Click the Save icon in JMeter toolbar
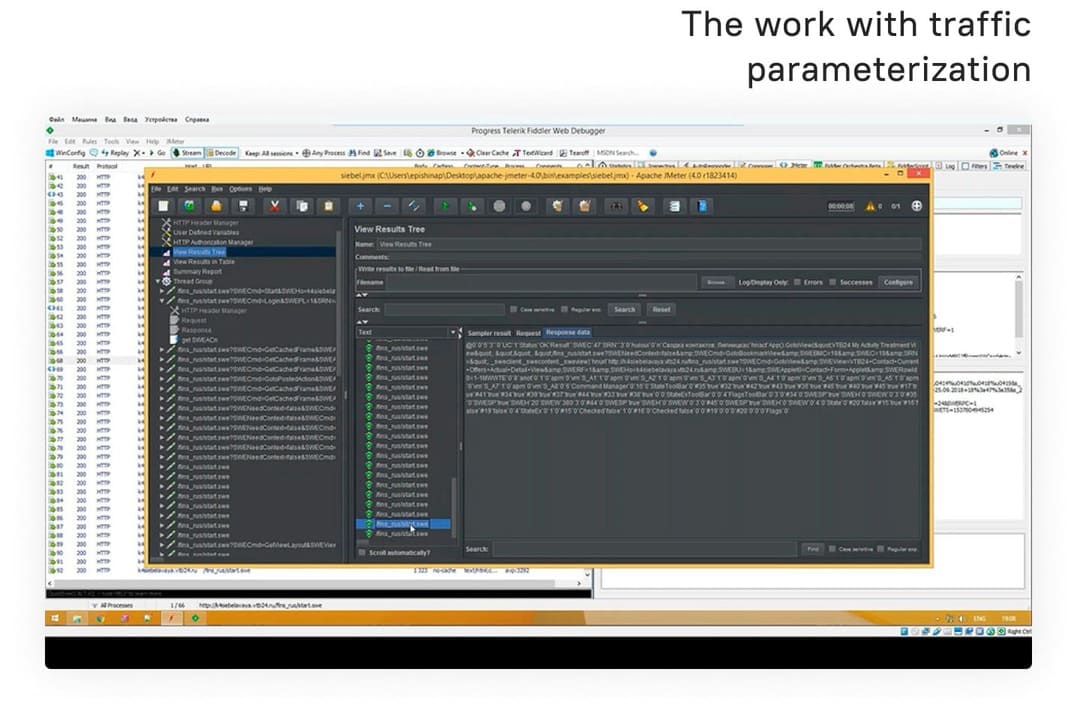The height and width of the screenshot is (714, 1077). pyautogui.click(x=243, y=206)
